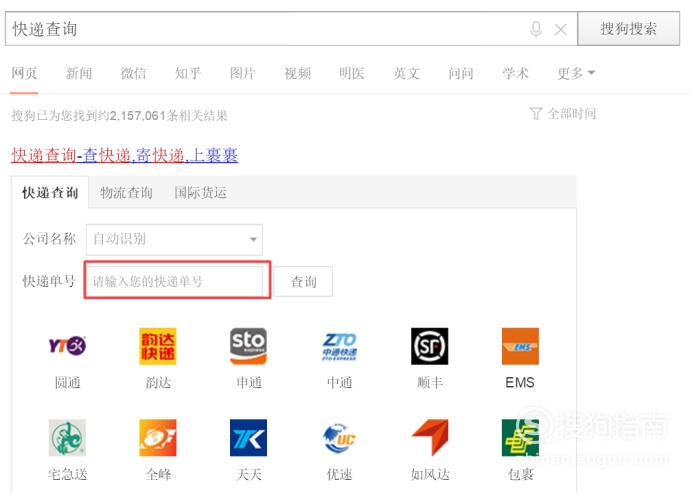The width and height of the screenshot is (692, 493).
Task: Click the 如风达 text label
Action: [430, 474]
